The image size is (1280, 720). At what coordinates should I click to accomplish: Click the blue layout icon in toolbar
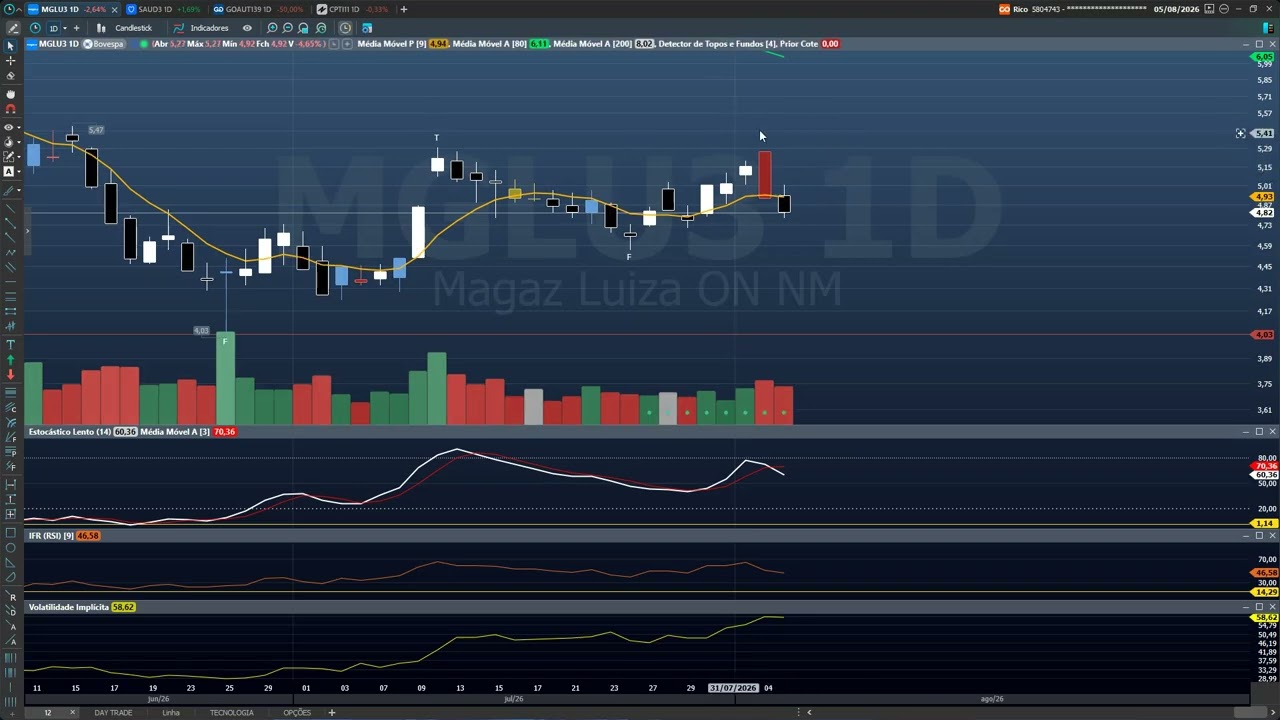[367, 28]
